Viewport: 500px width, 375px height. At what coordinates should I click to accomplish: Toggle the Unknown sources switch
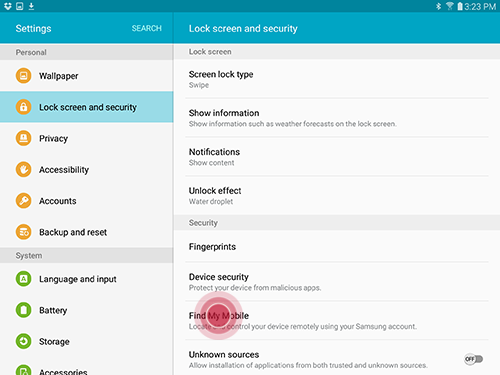474,359
